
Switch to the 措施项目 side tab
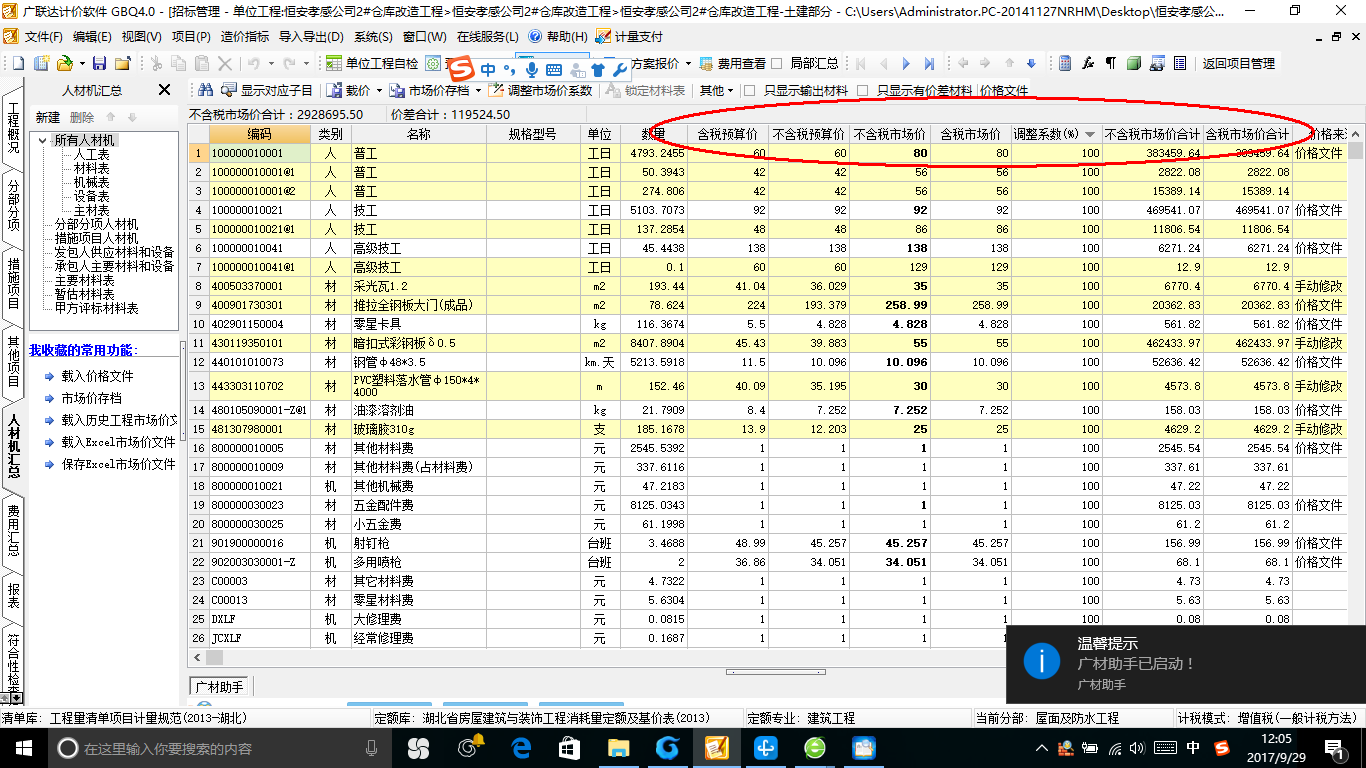coord(13,283)
